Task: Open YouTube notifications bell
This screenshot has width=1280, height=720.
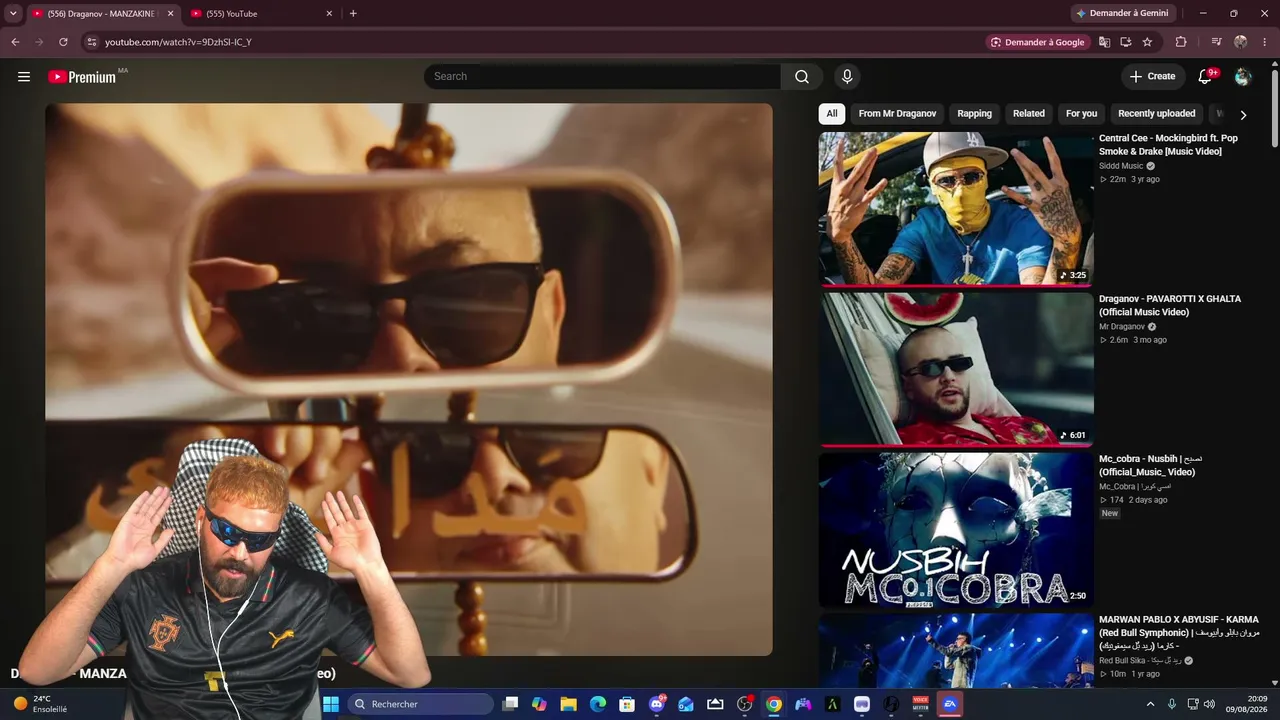Action: click(1206, 77)
